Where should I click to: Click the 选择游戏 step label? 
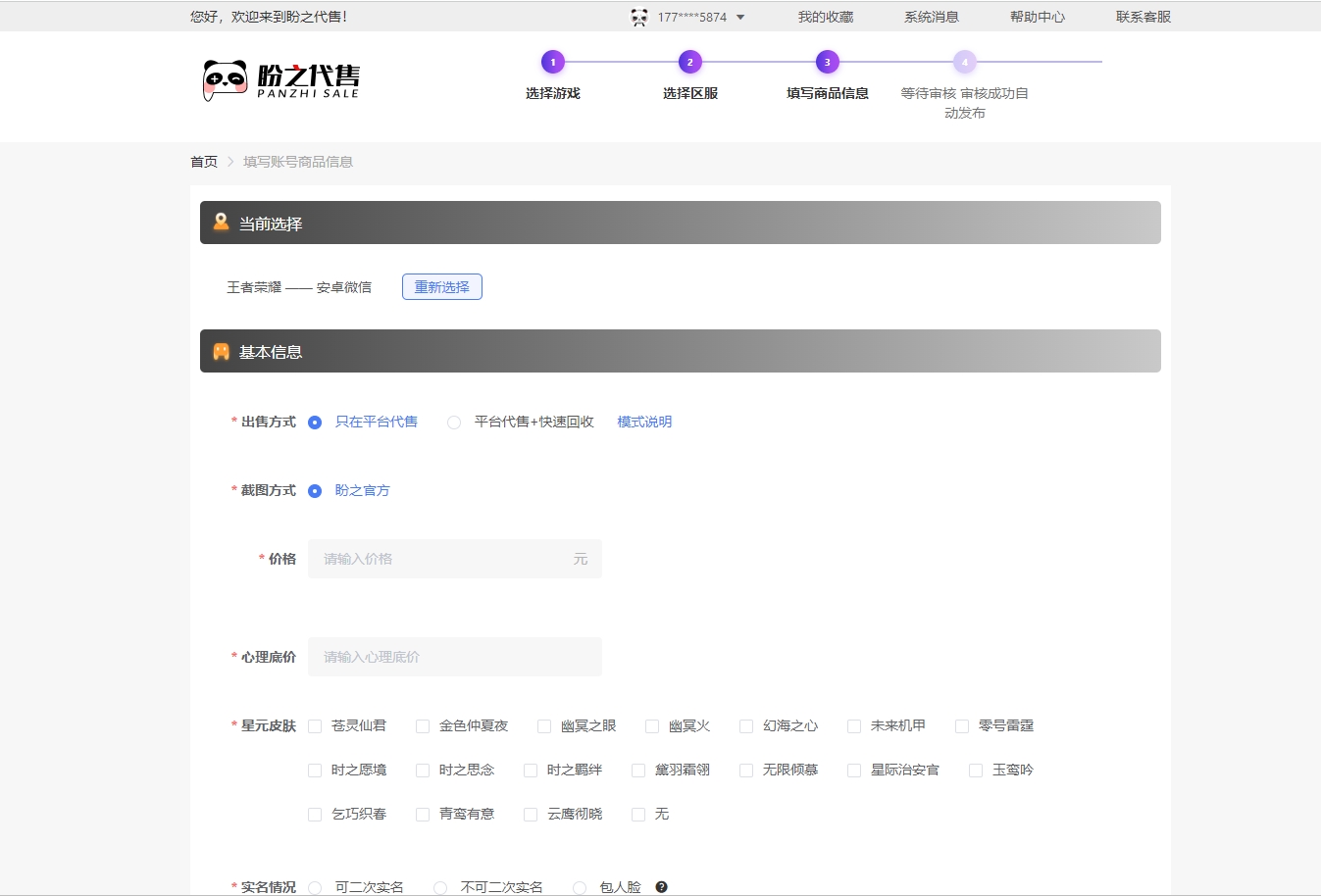click(x=553, y=93)
